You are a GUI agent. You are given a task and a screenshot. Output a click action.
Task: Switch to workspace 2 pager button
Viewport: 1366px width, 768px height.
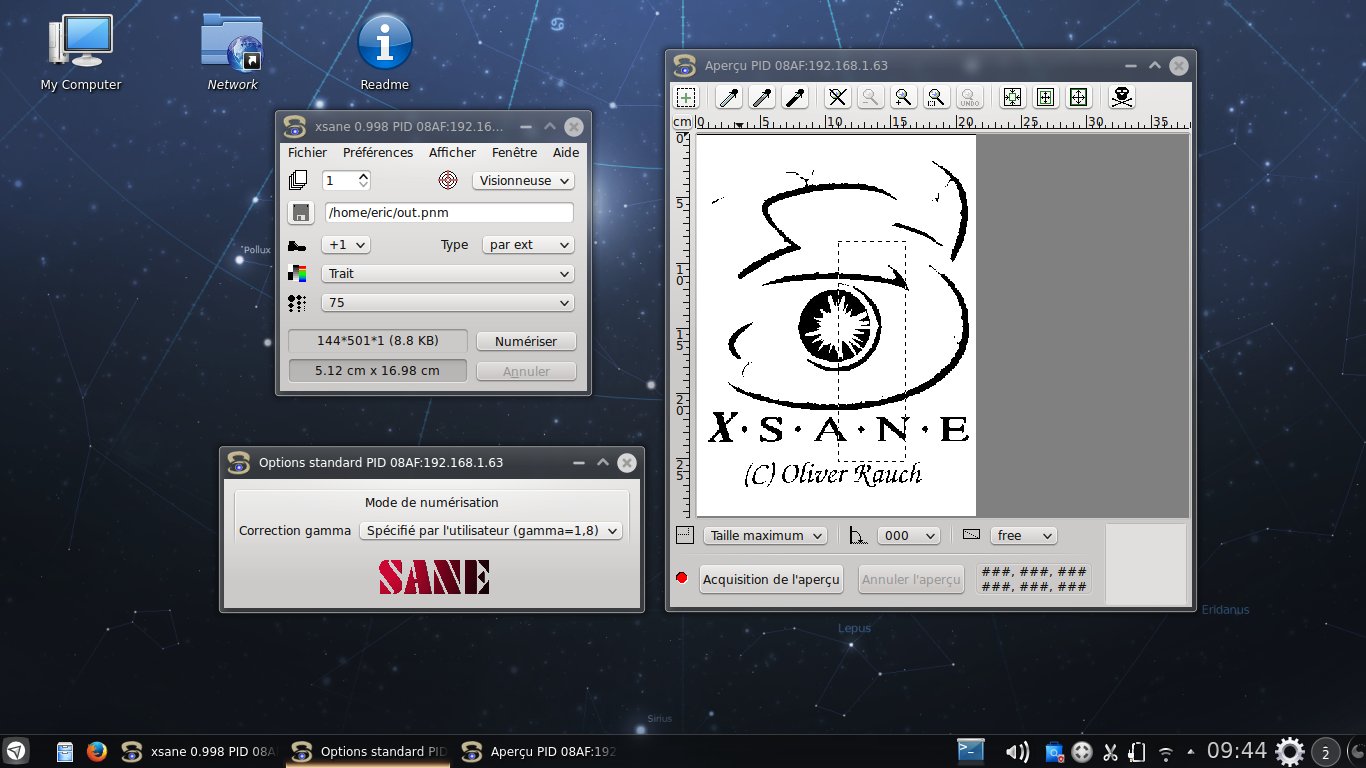point(1325,752)
